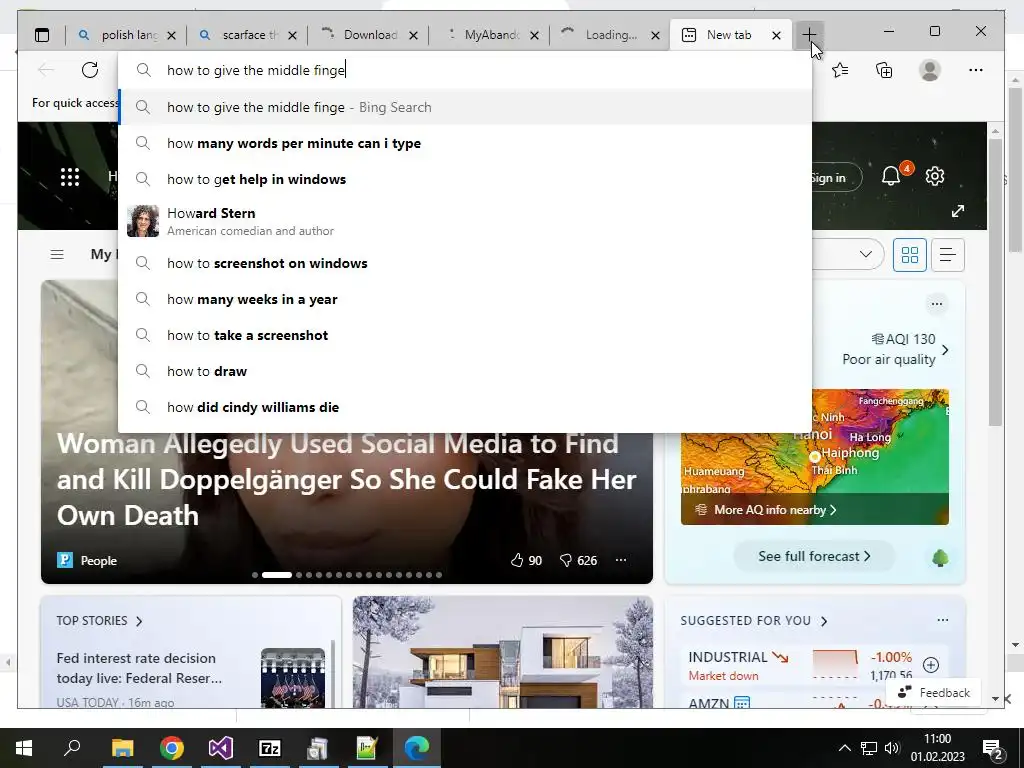Click the expand background arrows icon
Viewport: 1024px width, 768px height.
[958, 211]
